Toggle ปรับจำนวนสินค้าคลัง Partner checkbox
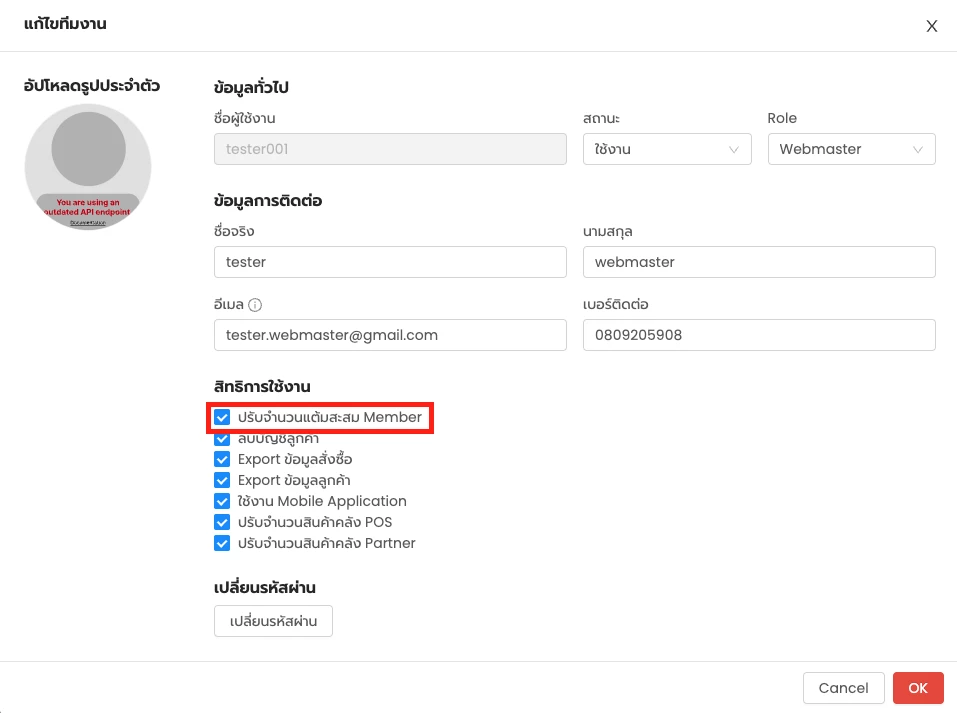 [x=222, y=543]
